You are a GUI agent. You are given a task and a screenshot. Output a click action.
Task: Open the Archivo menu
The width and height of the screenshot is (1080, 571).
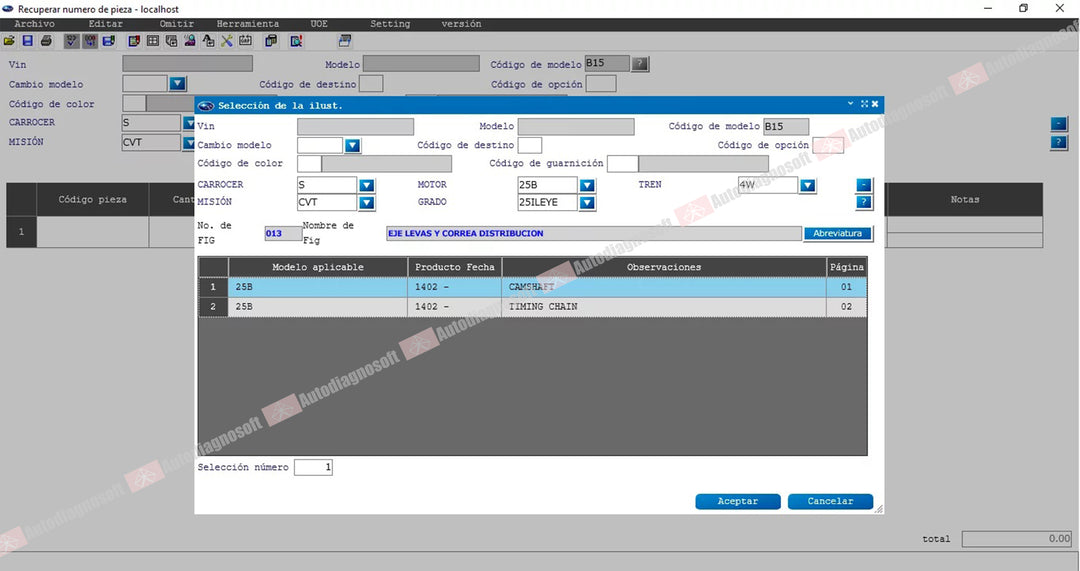click(34, 24)
